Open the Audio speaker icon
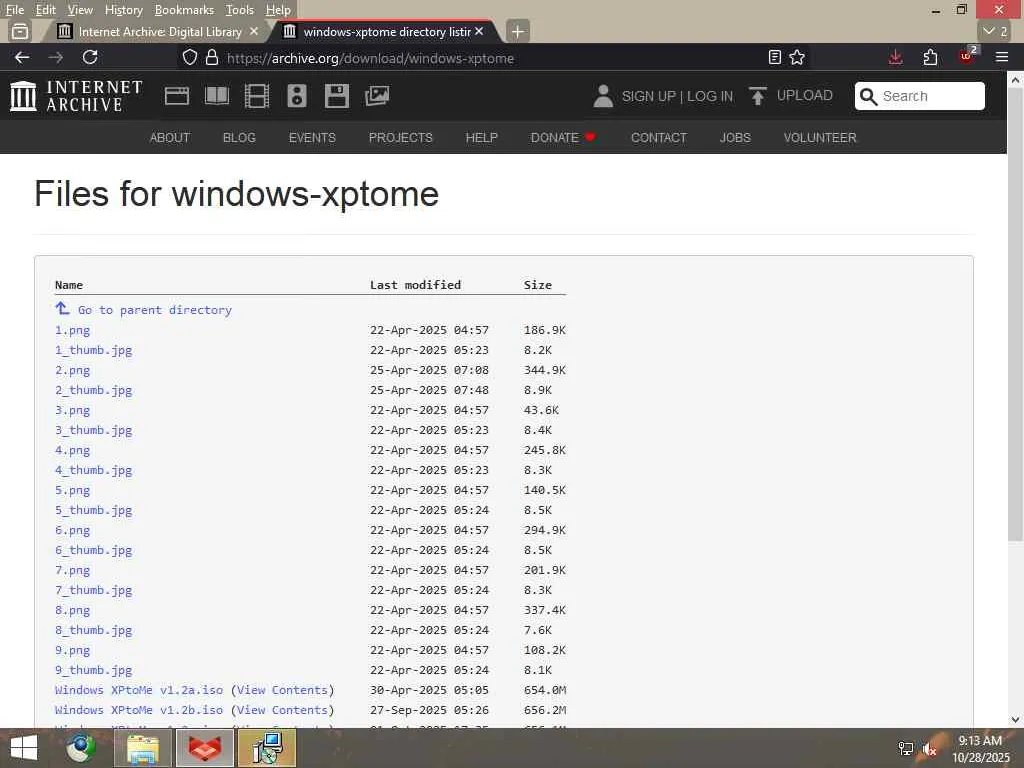This screenshot has height=768, width=1024. coord(296,96)
